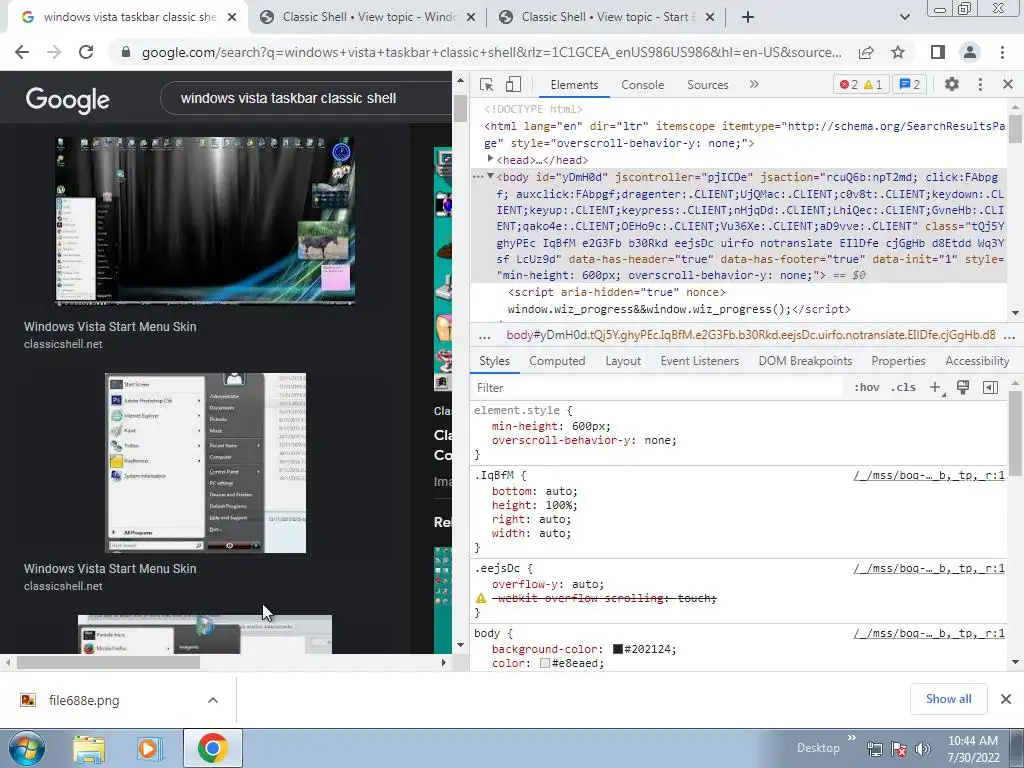This screenshot has width=1024, height=768.
Task: Expand the head element node
Action: point(490,159)
